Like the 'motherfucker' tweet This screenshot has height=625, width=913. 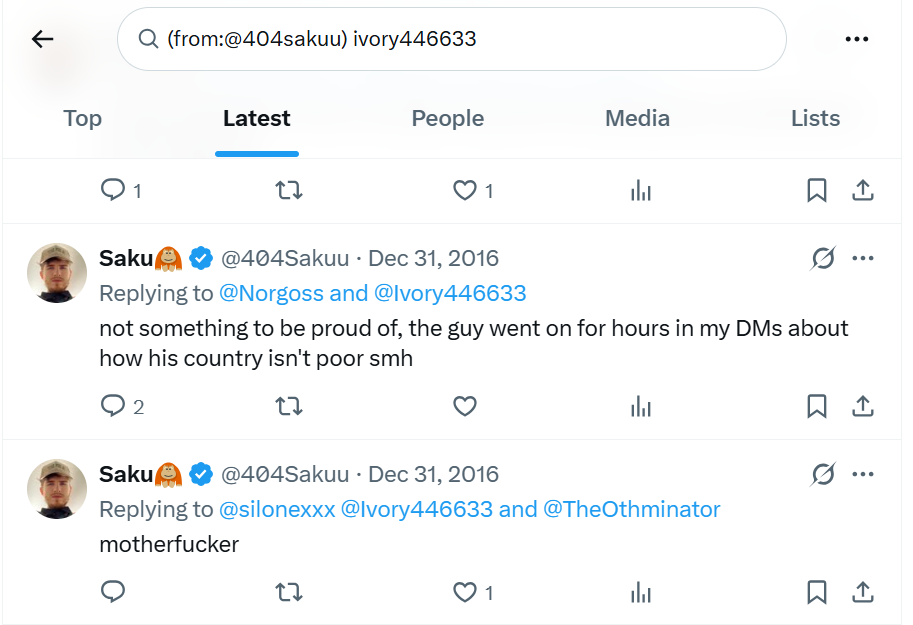click(464, 593)
